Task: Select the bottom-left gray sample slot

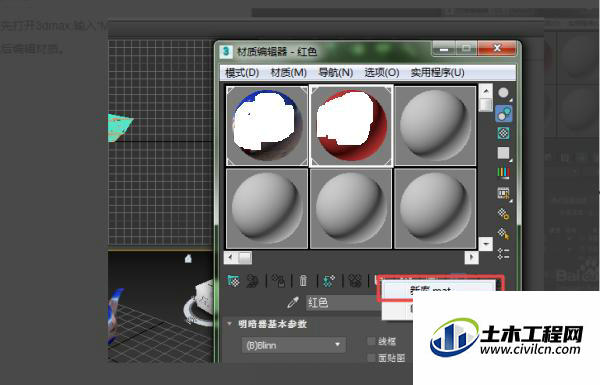Action: (267, 209)
